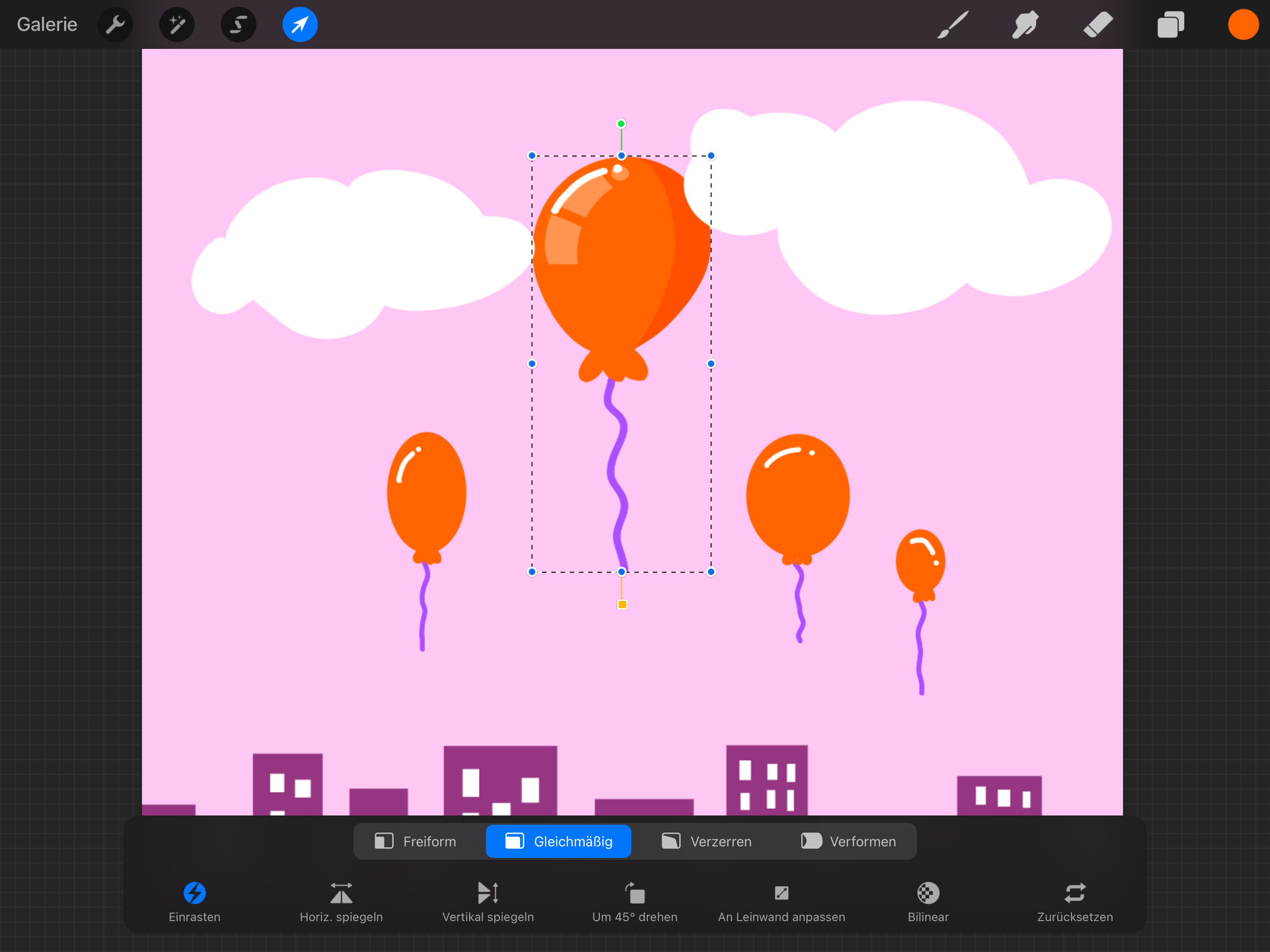Return to the Galerie
1270x952 pixels.
[47, 24]
